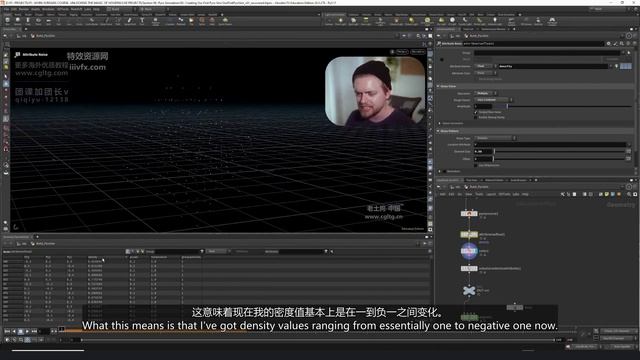
Task: Open the Windows menu
Action: click(x=48, y=9)
